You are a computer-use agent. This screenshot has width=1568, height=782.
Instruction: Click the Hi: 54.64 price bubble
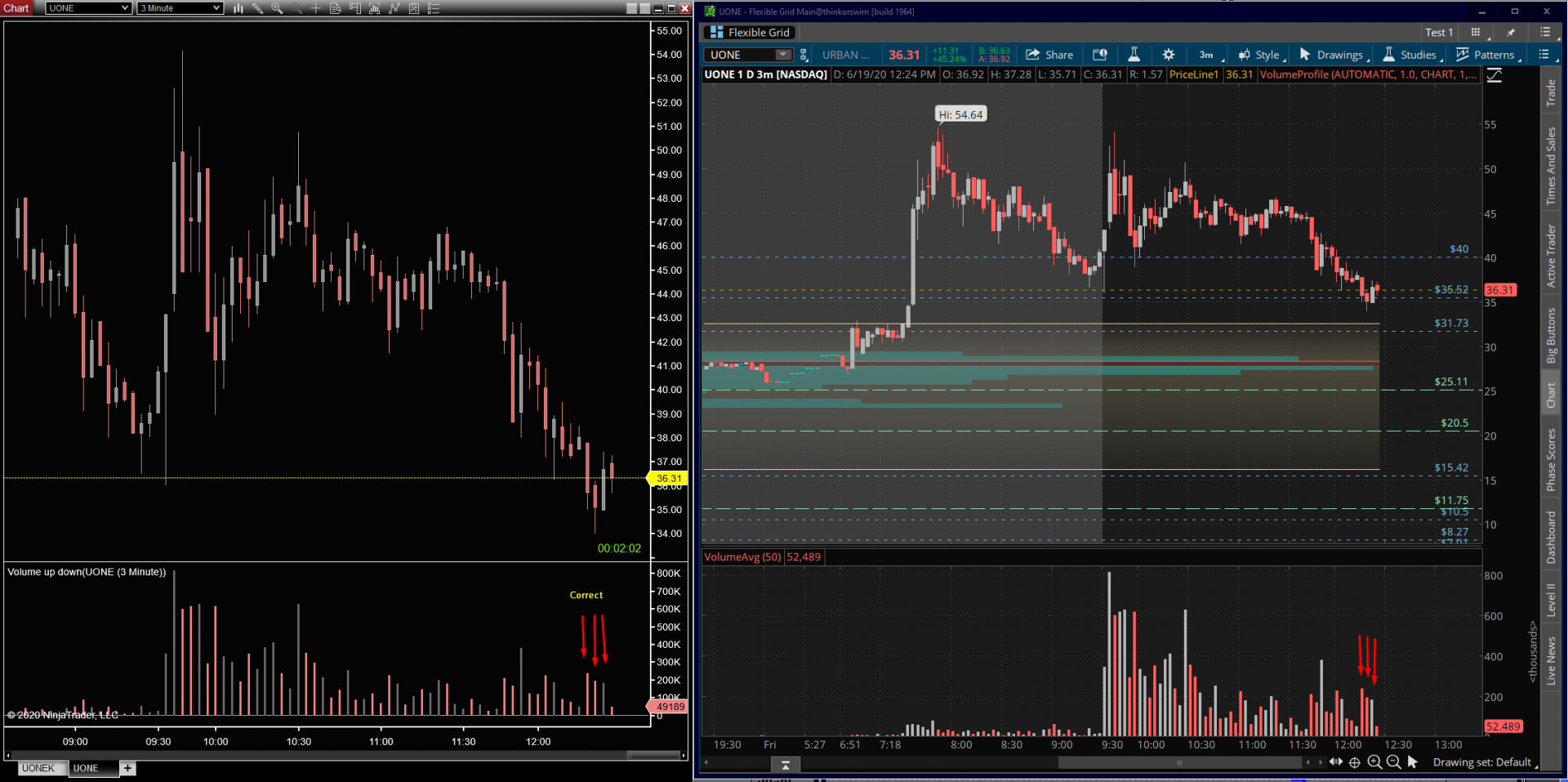[960, 114]
